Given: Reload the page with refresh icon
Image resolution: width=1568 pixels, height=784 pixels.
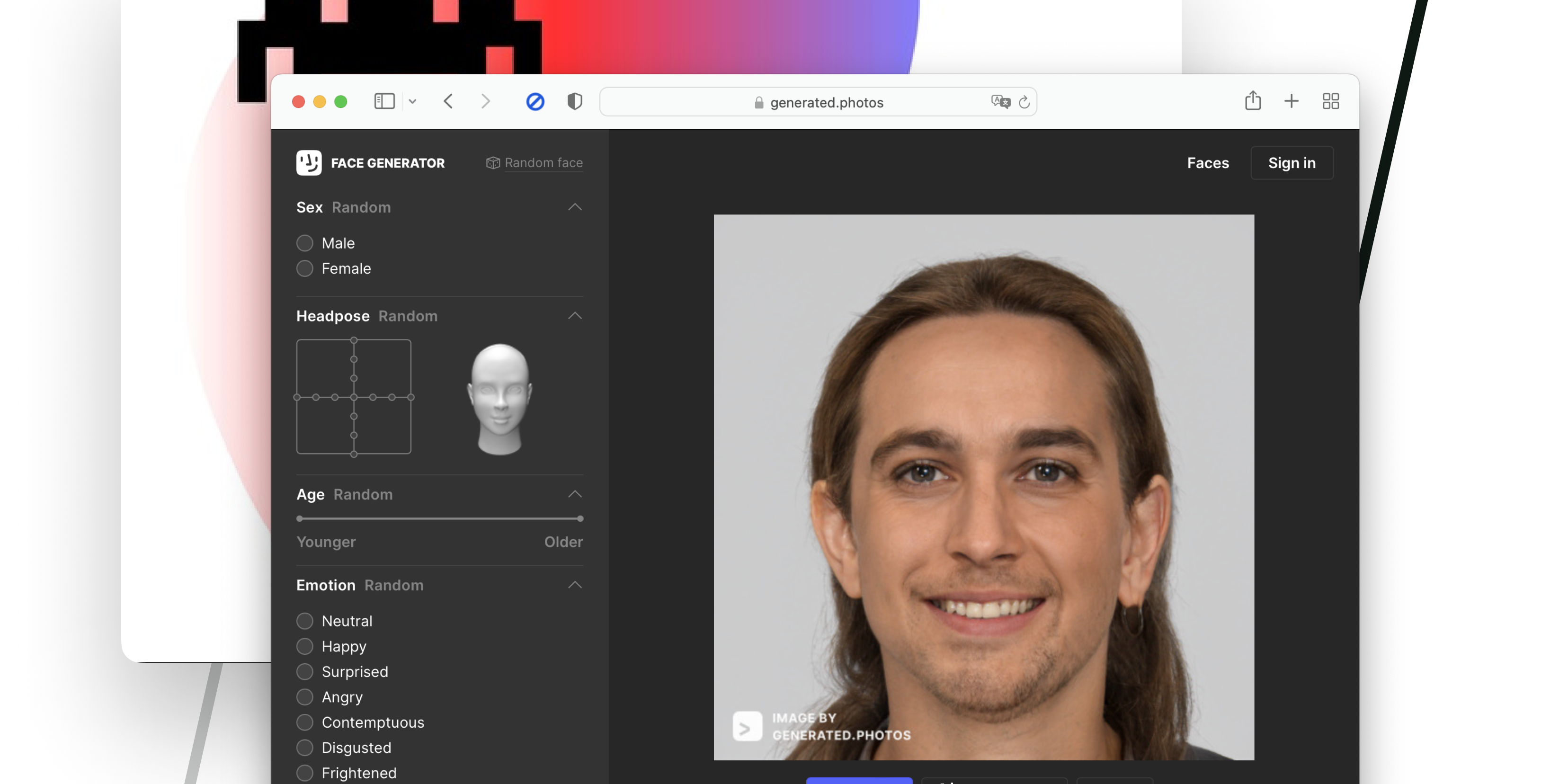Looking at the screenshot, I should [1025, 102].
